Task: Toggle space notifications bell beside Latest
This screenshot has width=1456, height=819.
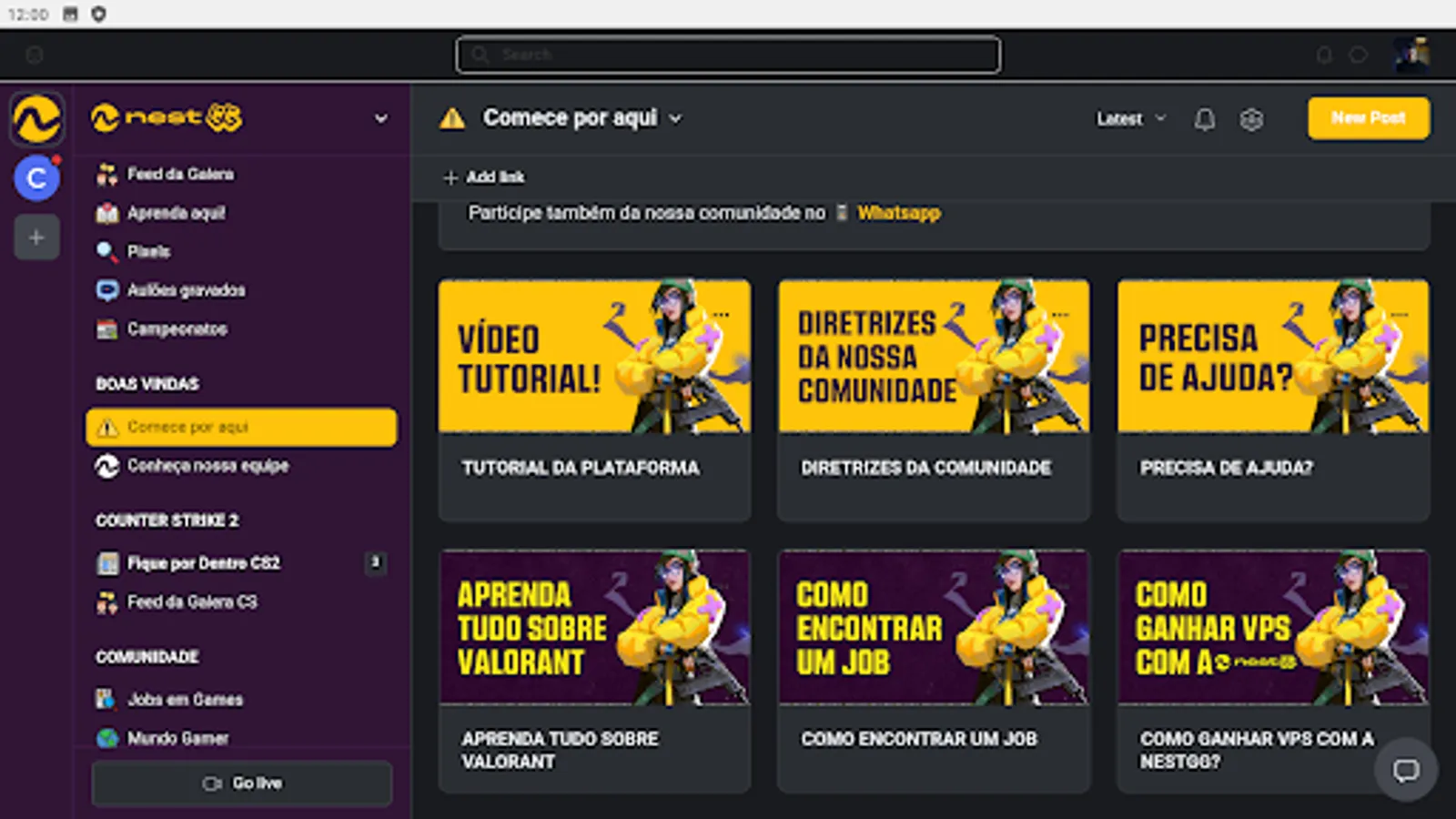Action: tap(1204, 119)
